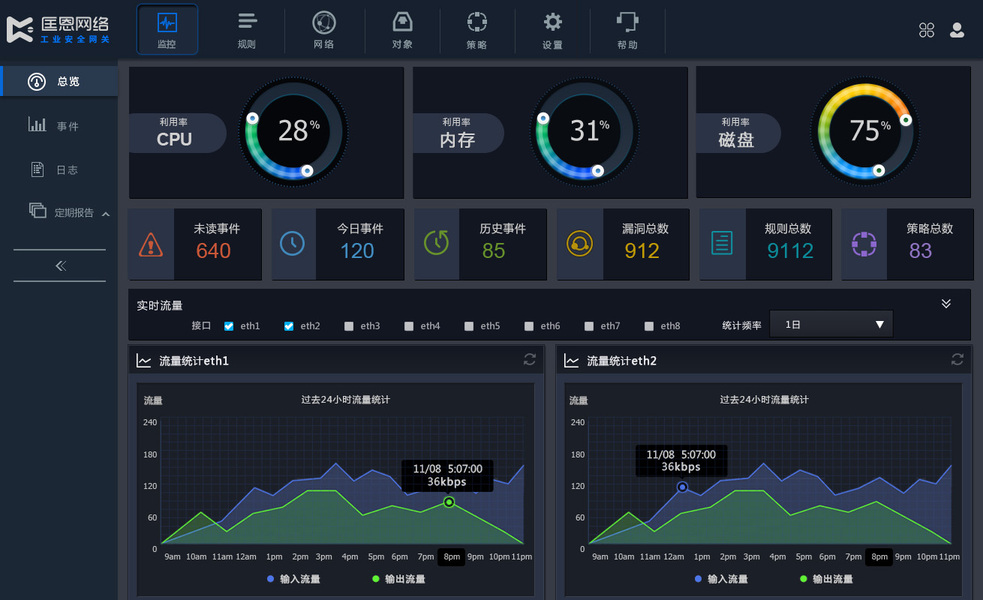Screen dimensions: 983x600
Task: Toggle 输入流量 legend in eth2 chart
Action: (x=721, y=579)
